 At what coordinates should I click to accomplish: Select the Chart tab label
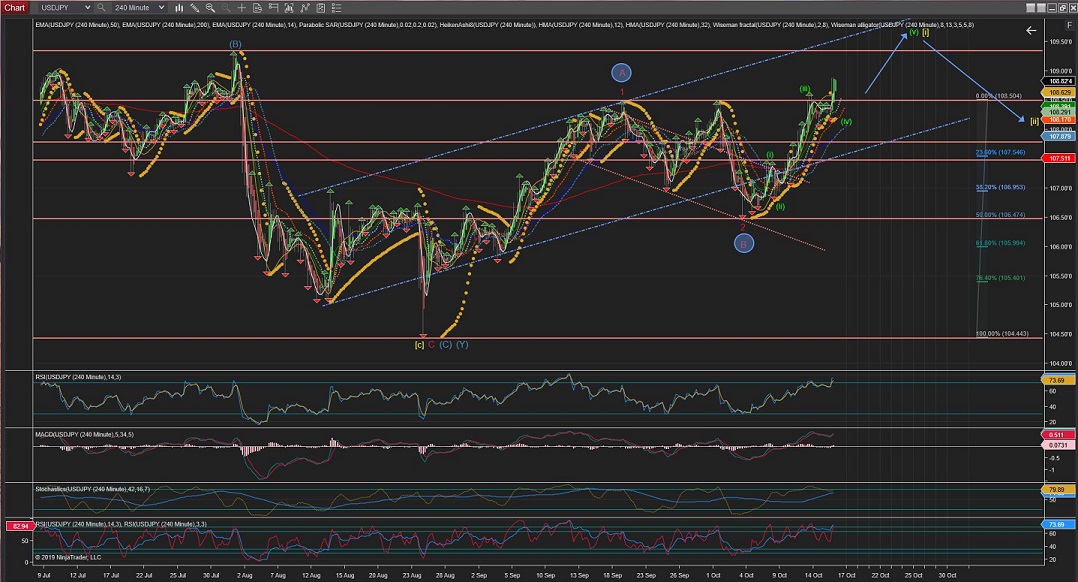tap(14, 7)
